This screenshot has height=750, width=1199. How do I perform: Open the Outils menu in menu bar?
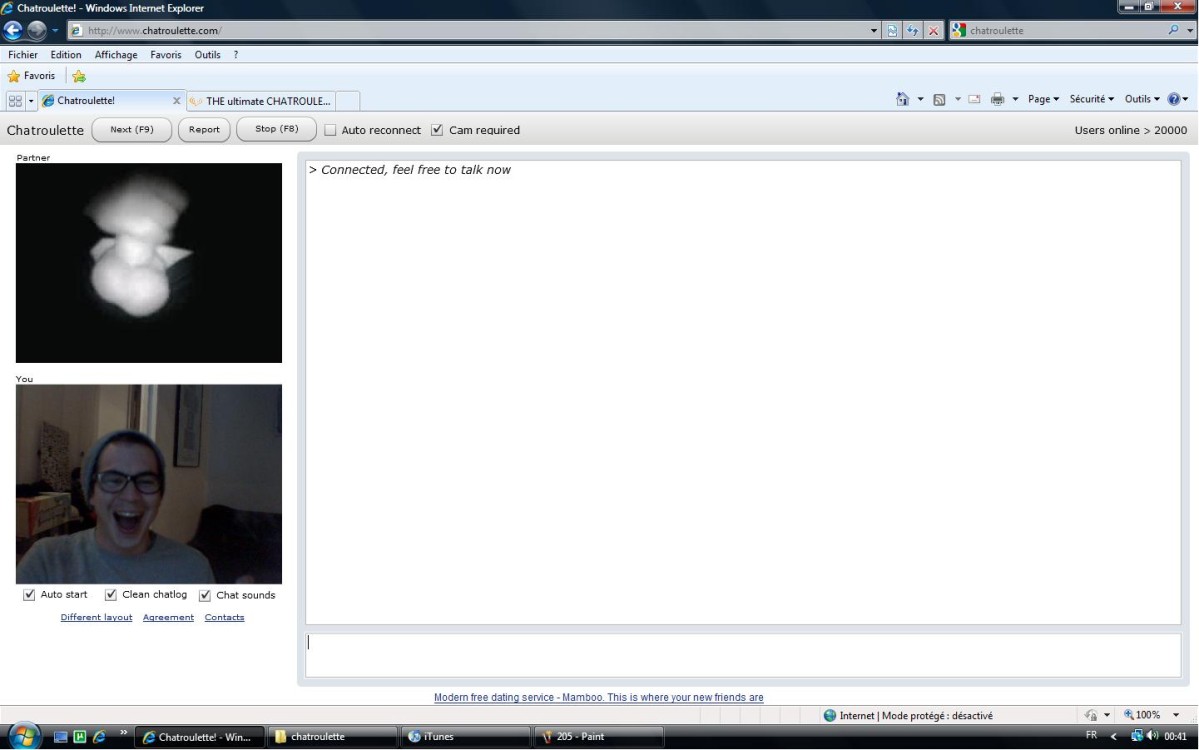click(207, 55)
